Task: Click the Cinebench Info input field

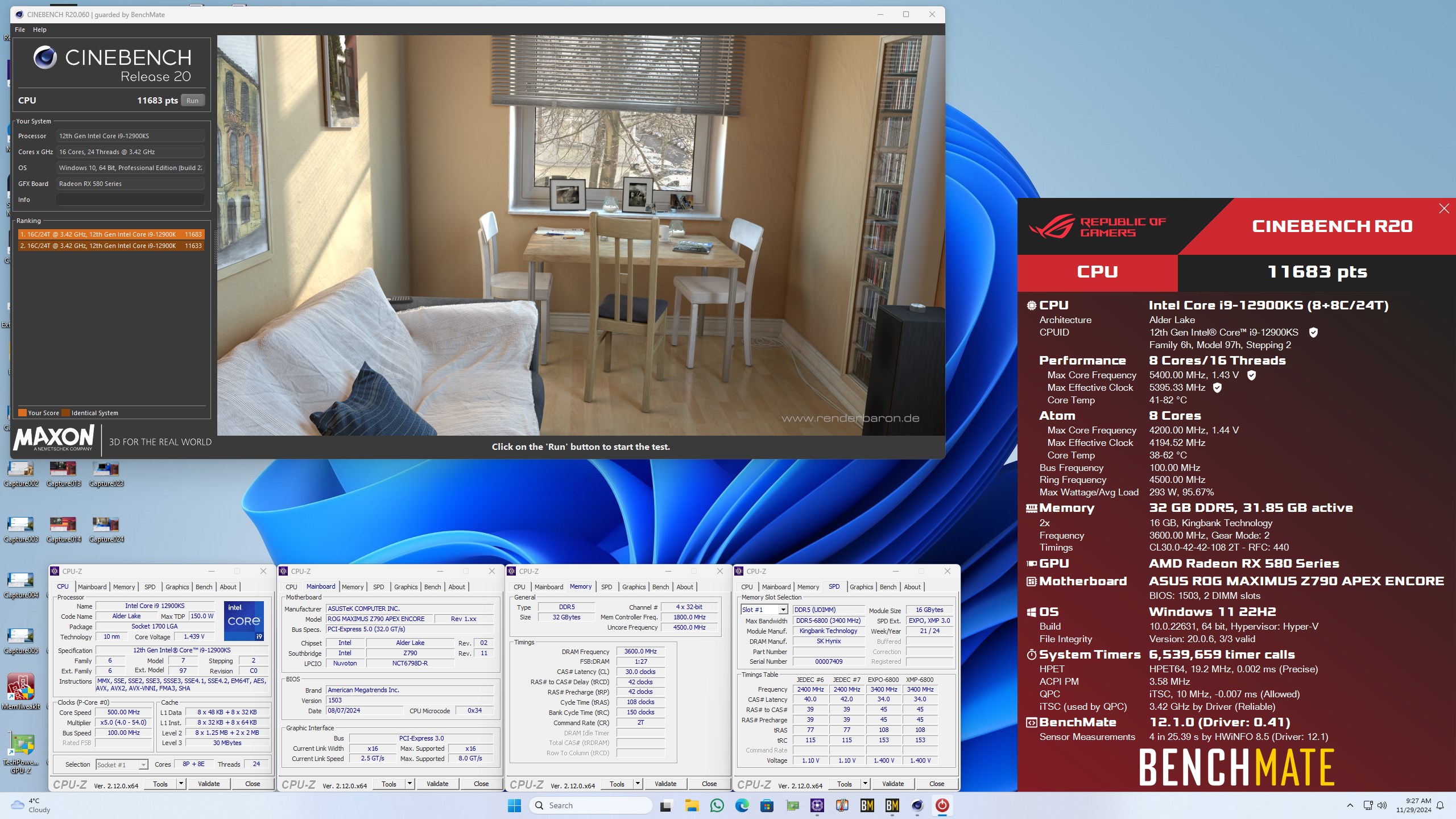Action: pos(130,200)
